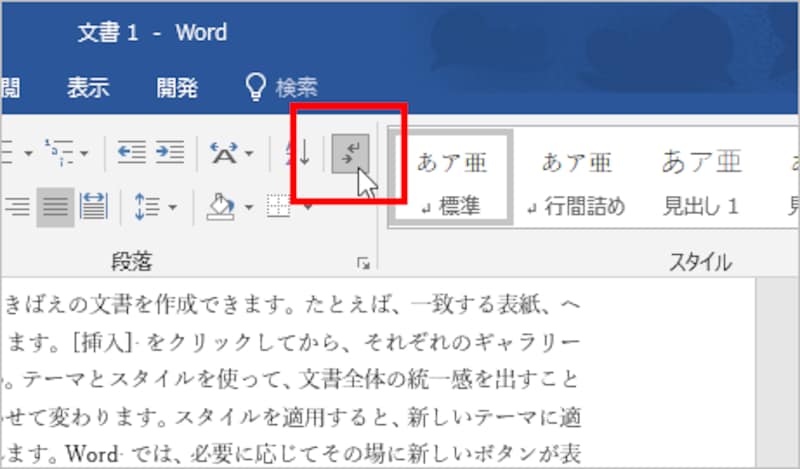Click the [挿入] word in the document

pyautogui.click(x=102, y=342)
